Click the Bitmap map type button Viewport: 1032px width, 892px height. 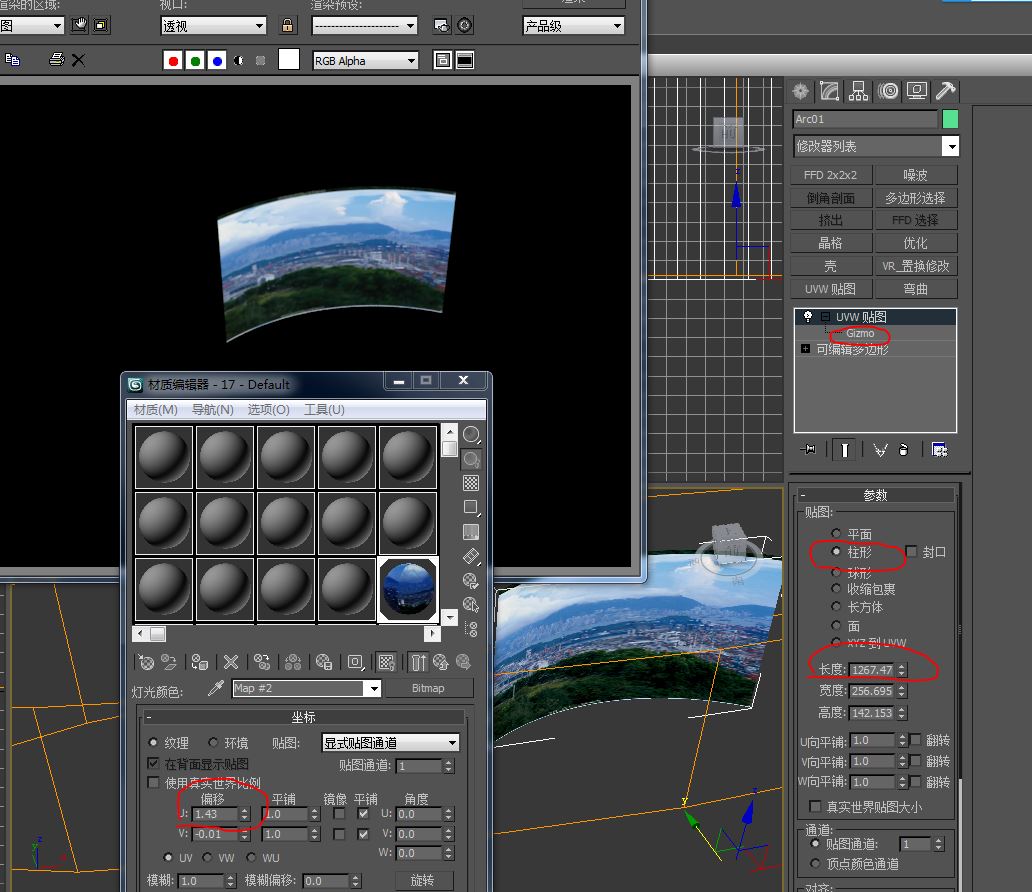pos(428,688)
